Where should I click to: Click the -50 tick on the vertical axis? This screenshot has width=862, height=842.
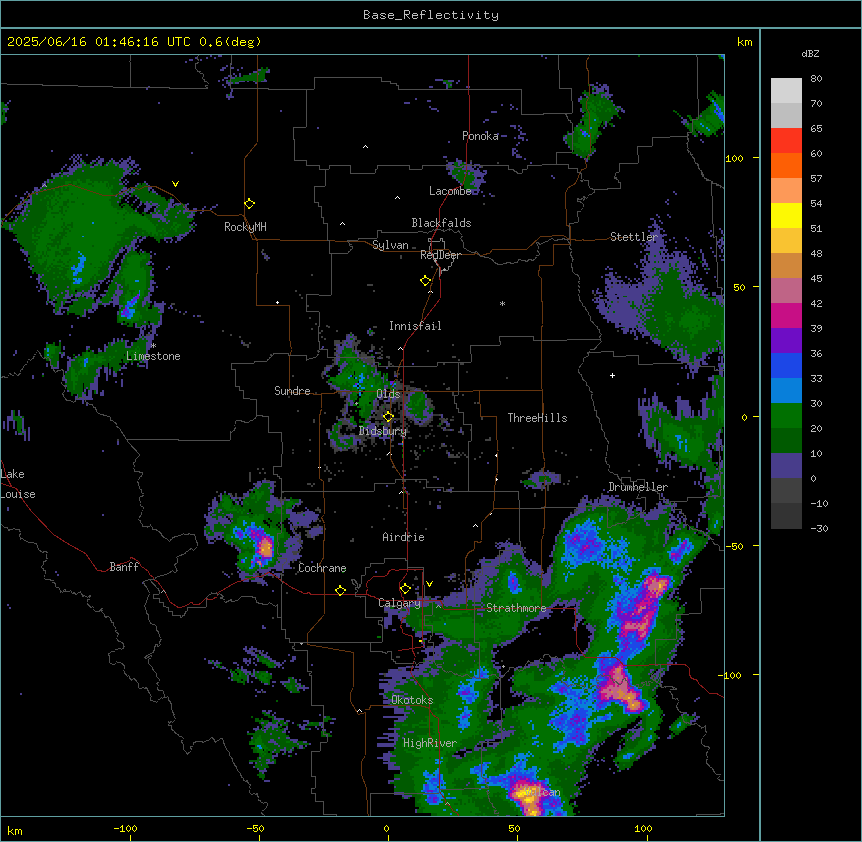tap(734, 546)
